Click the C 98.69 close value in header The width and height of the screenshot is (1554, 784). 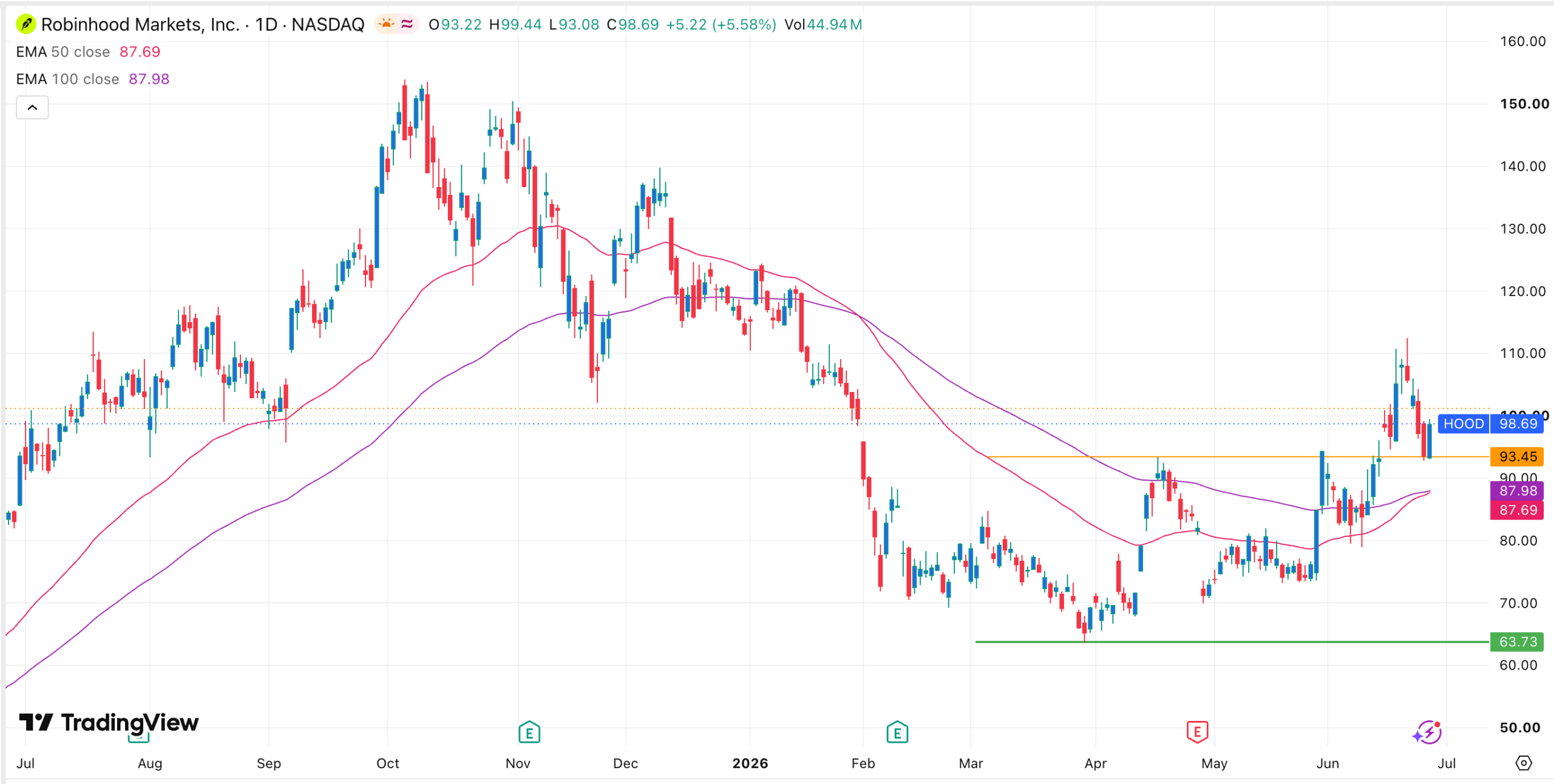[x=633, y=24]
